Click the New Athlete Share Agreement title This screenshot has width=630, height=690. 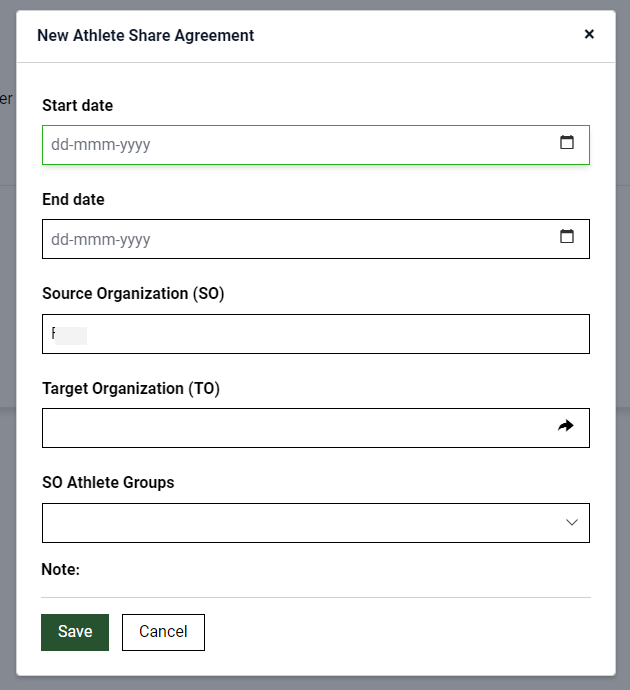146,35
